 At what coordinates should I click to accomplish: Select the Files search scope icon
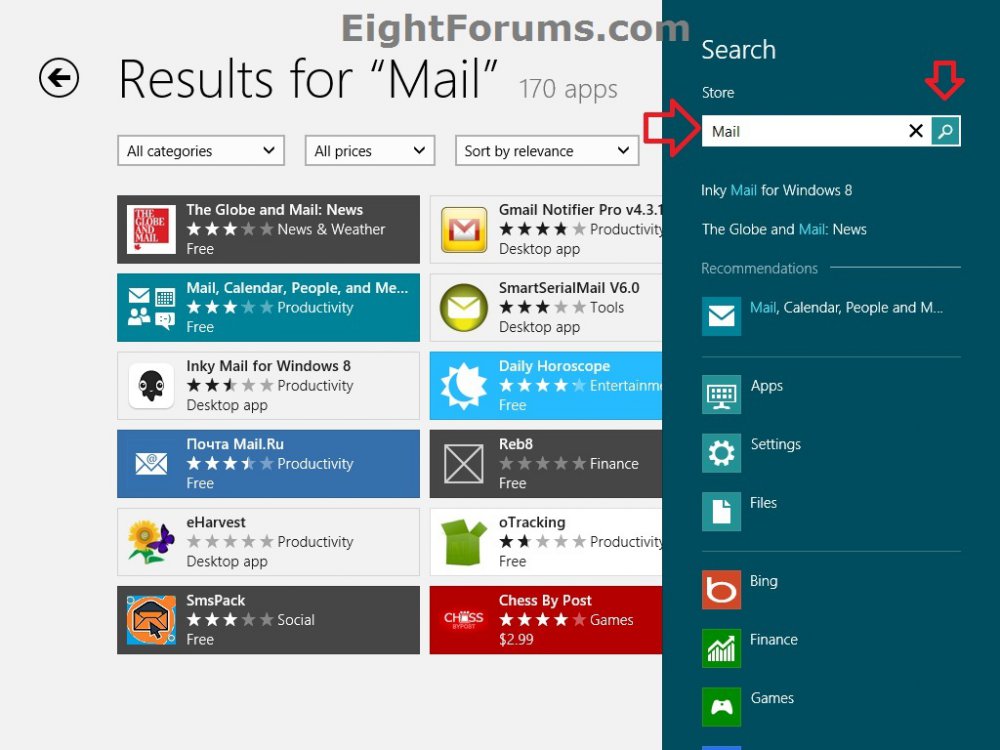pos(721,512)
